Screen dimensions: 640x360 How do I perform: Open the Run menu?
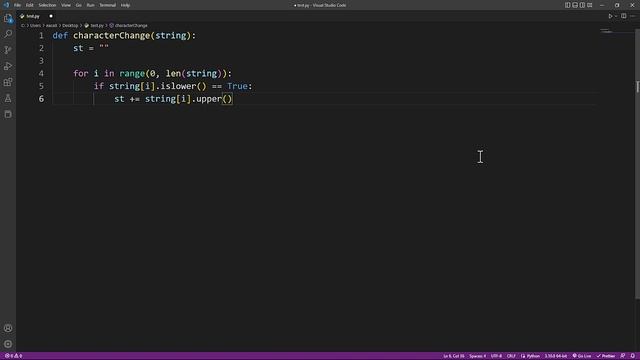point(91,5)
